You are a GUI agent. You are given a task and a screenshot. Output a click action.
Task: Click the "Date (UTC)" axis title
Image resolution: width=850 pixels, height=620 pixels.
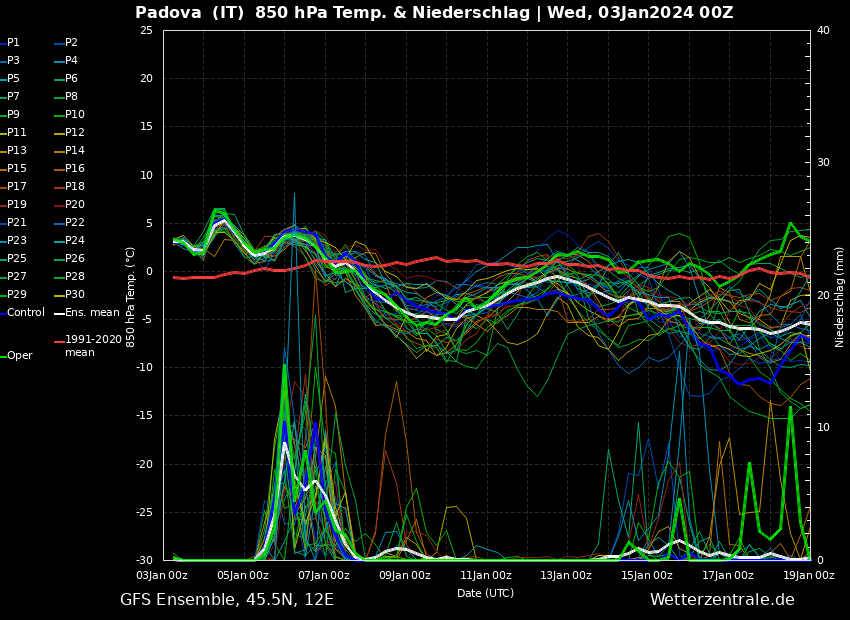click(x=485, y=593)
